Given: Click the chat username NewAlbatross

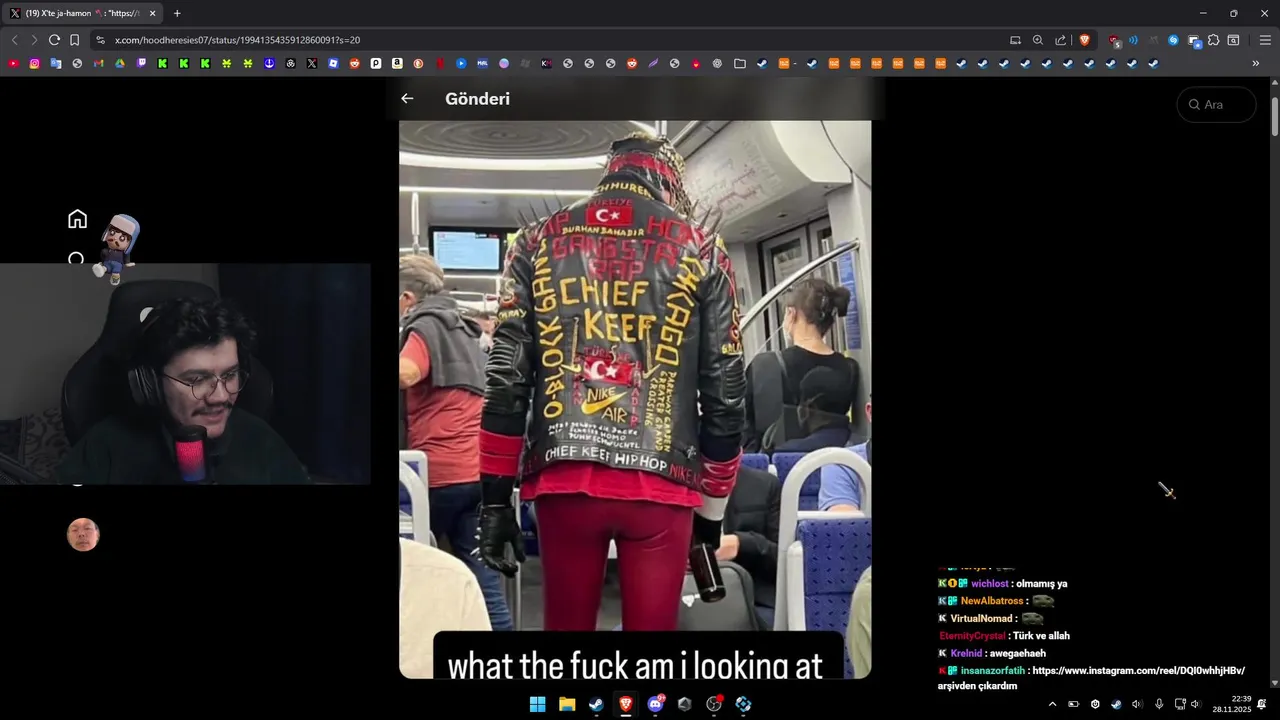Looking at the screenshot, I should pyautogui.click(x=992, y=601).
